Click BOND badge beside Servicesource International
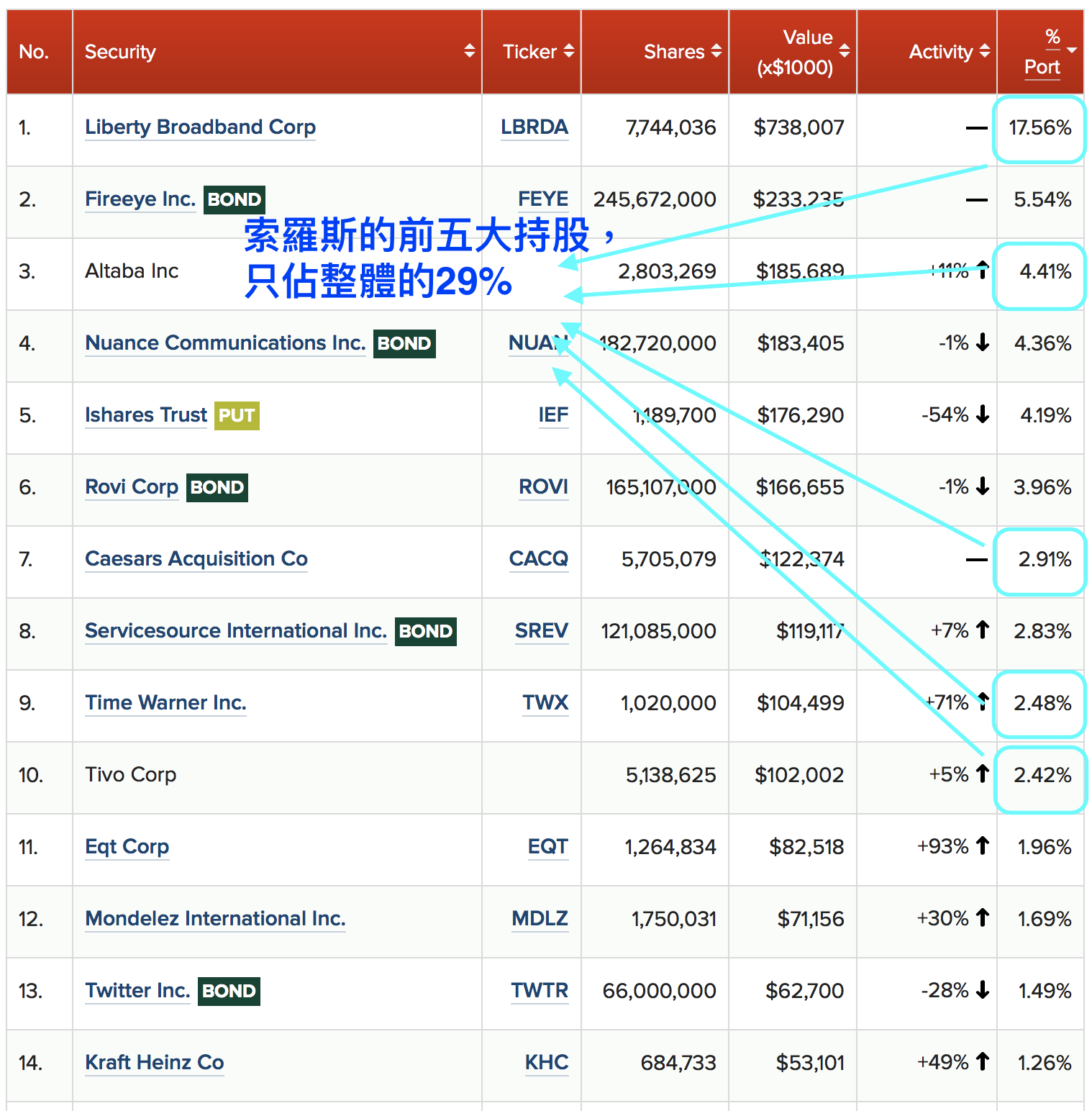The image size is (1092, 1111). [426, 631]
